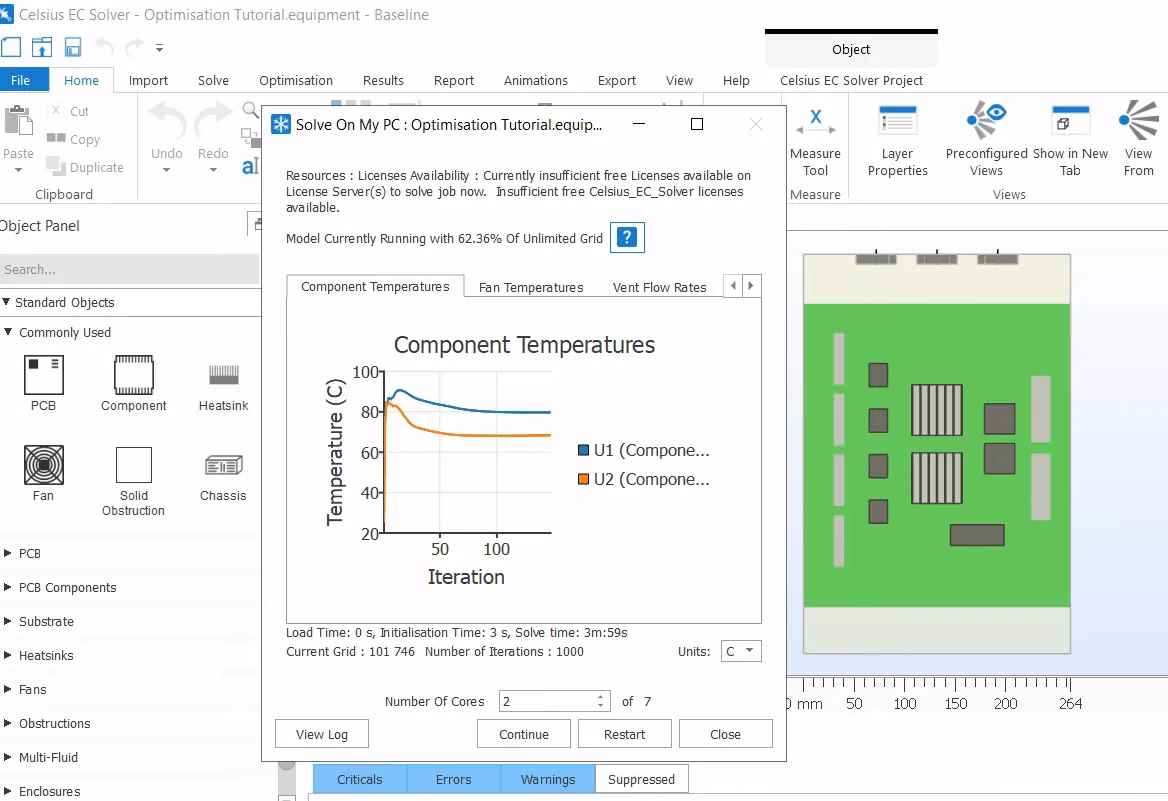This screenshot has width=1168, height=801.
Task: Click the blue U1 legend swatch
Action: click(x=583, y=450)
